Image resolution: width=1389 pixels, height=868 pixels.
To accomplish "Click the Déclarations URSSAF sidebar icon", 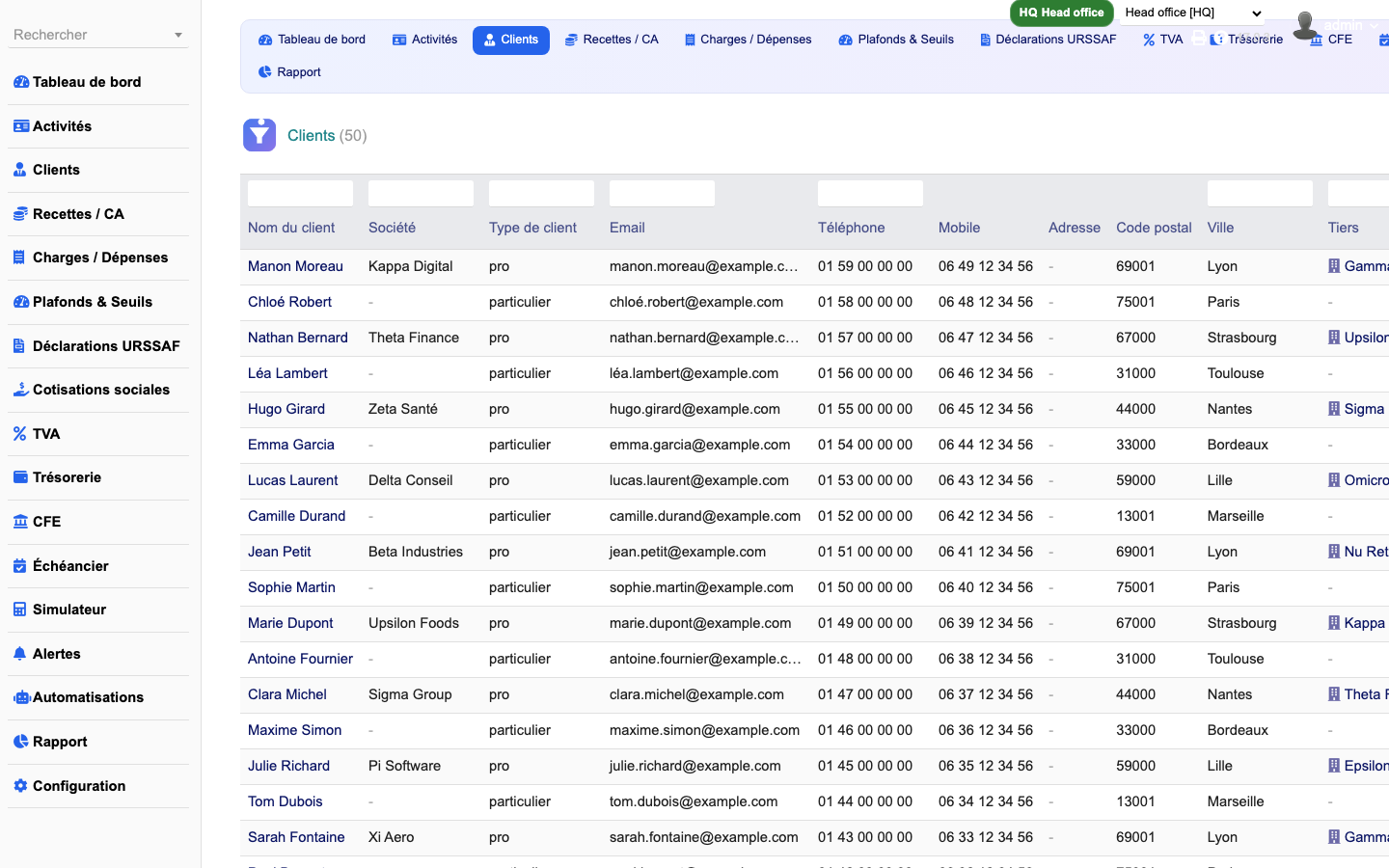I will [19, 346].
